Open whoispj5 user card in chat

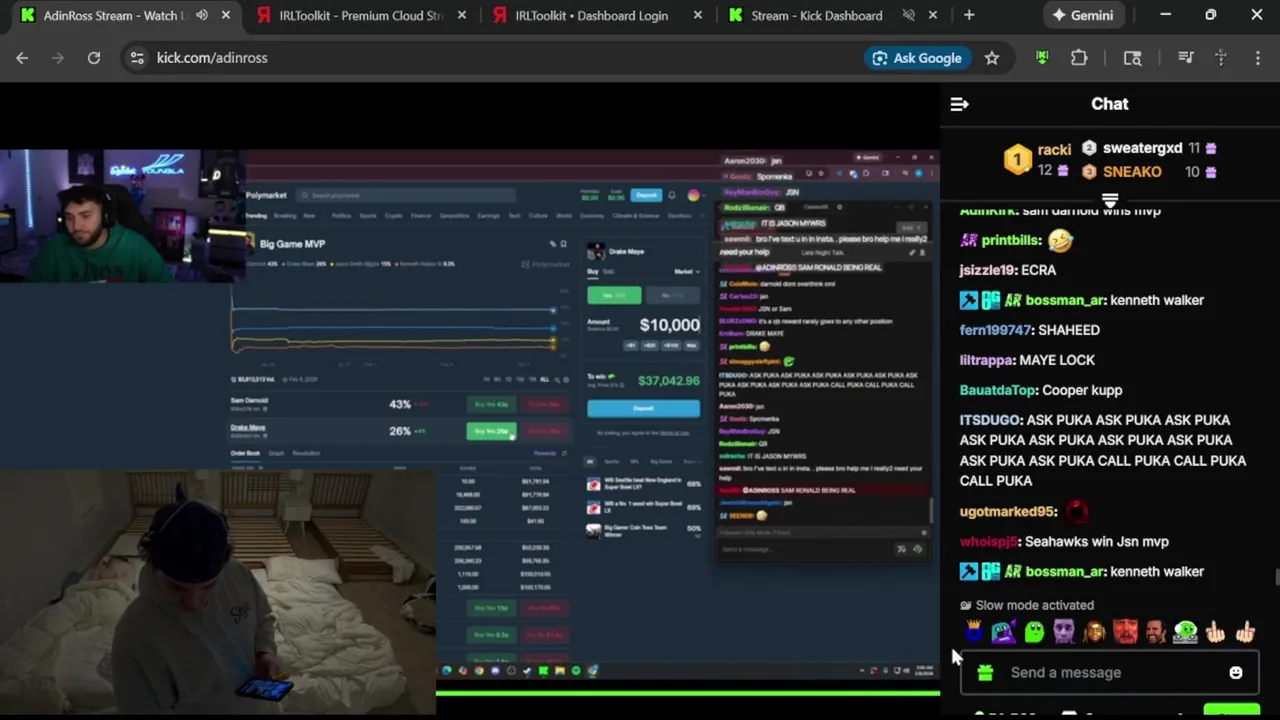click(x=988, y=541)
